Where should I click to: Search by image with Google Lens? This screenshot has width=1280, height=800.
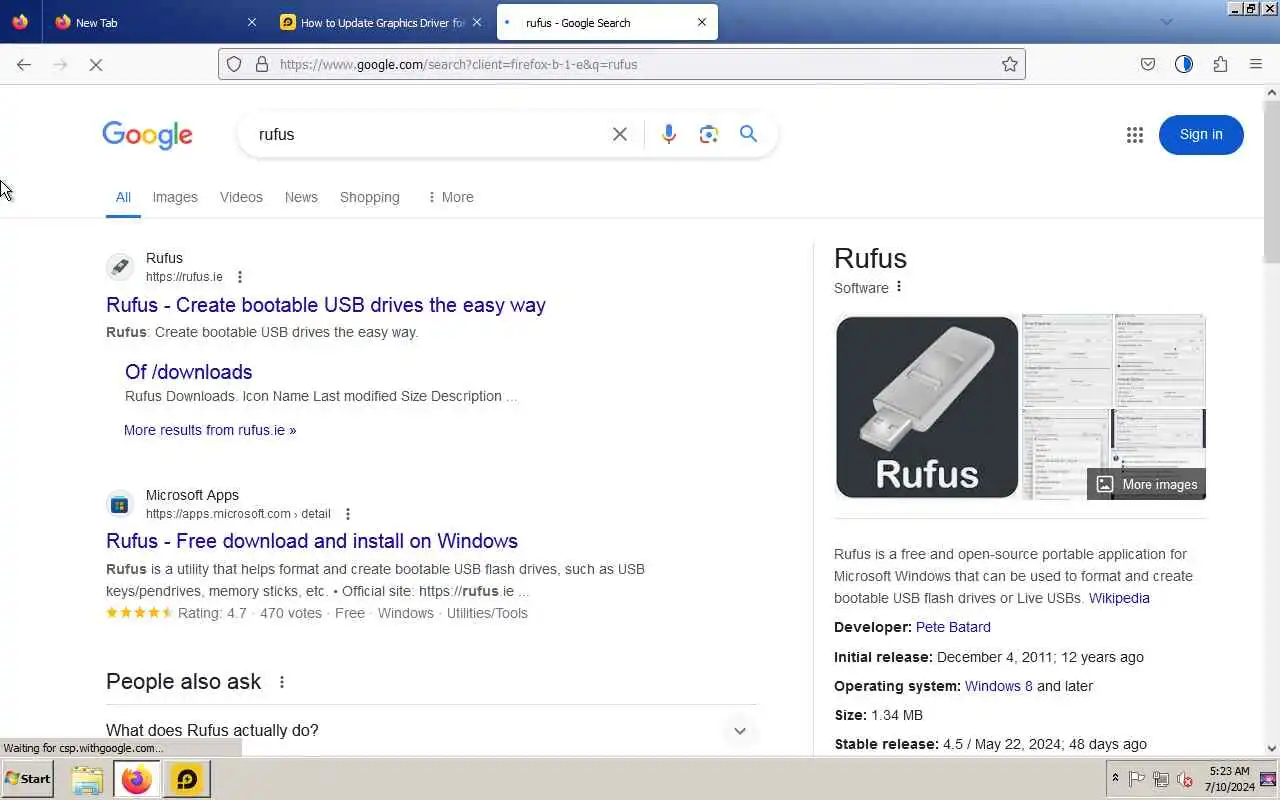tap(709, 134)
